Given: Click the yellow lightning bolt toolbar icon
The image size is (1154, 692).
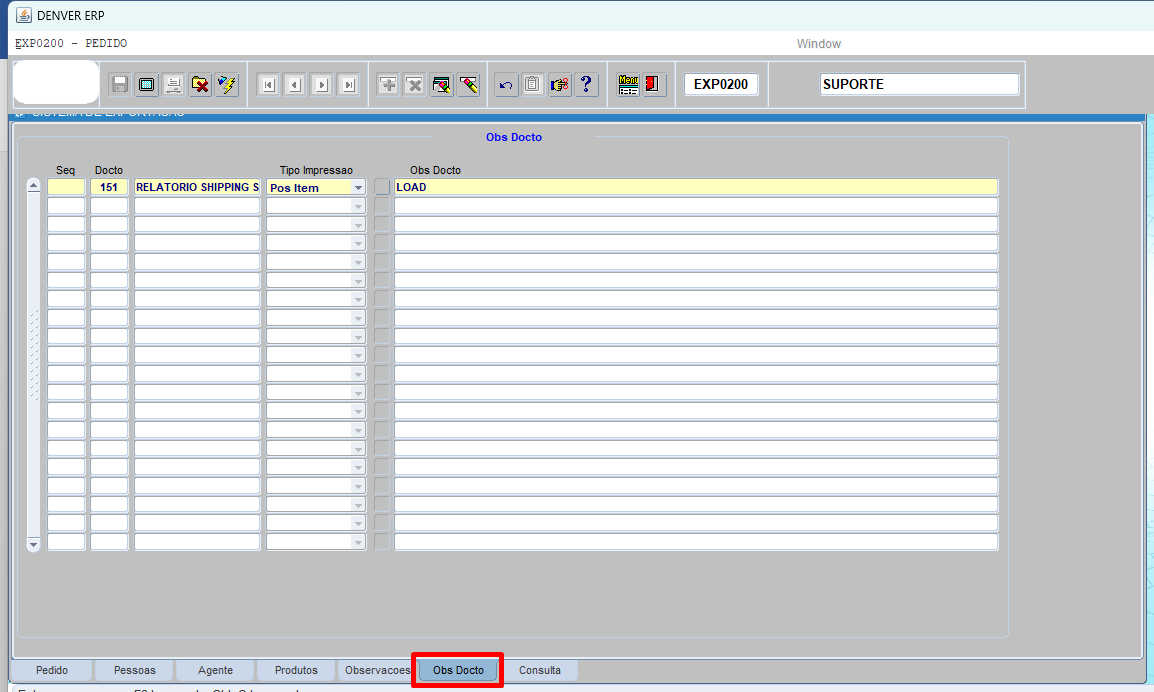Looking at the screenshot, I should pyautogui.click(x=228, y=85).
